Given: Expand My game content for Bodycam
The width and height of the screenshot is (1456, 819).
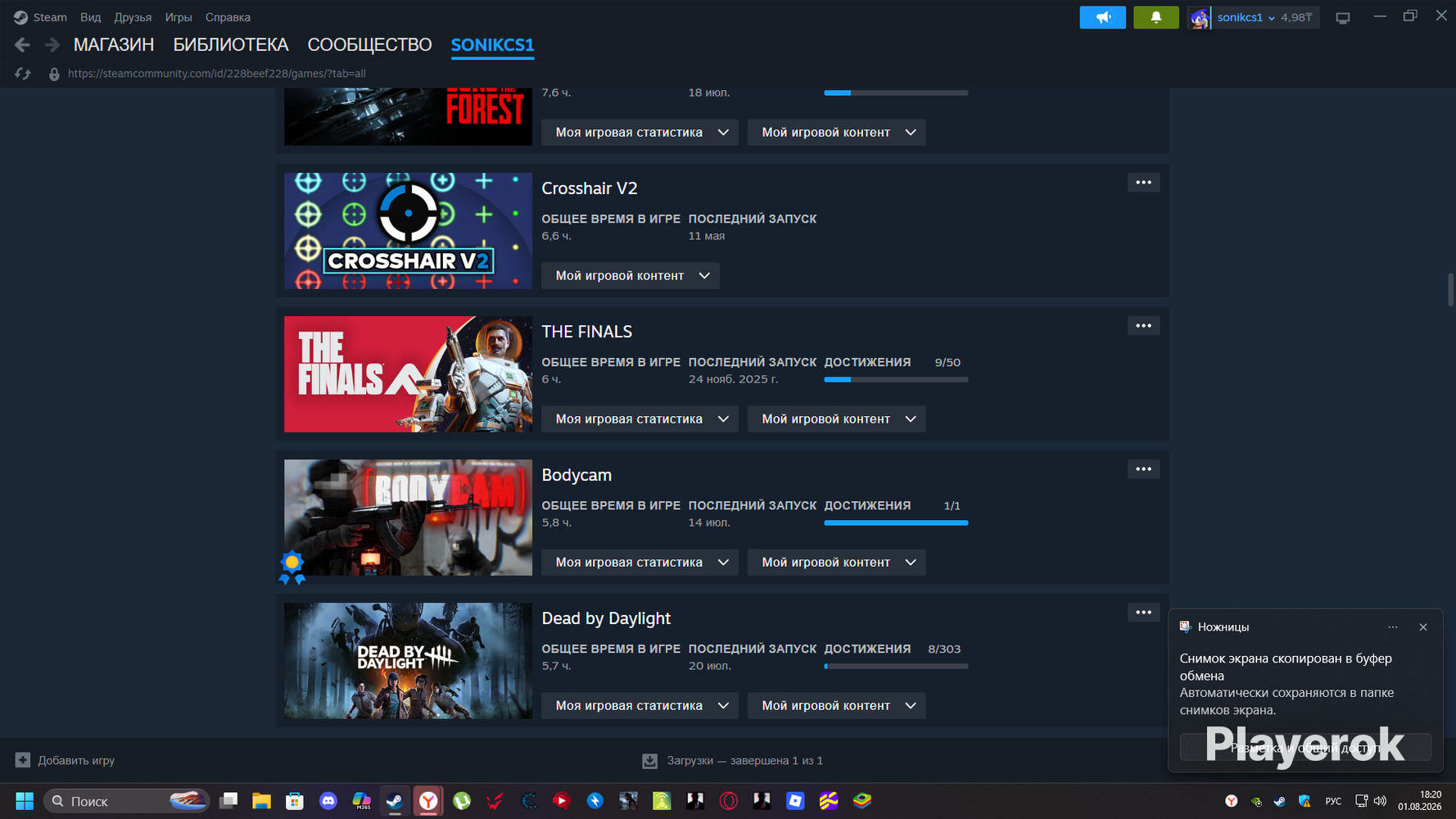Looking at the screenshot, I should [837, 563].
